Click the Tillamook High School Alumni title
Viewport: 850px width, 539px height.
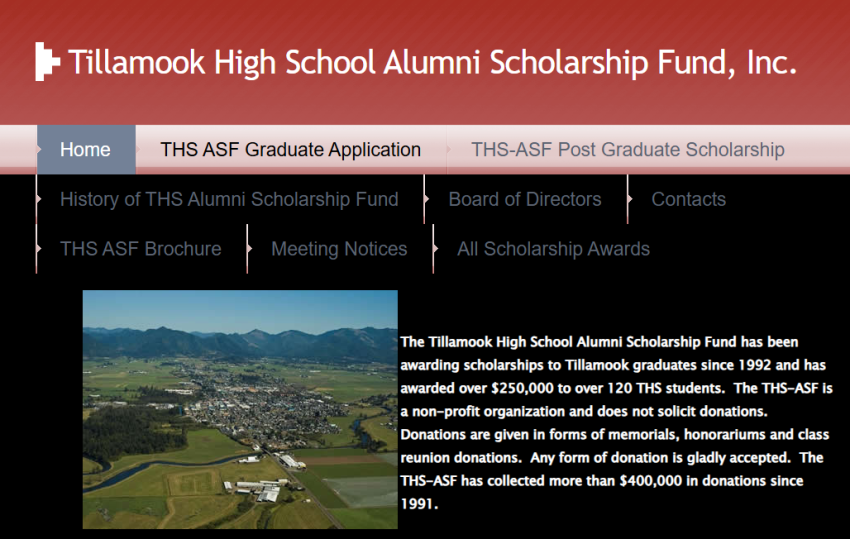[432, 62]
